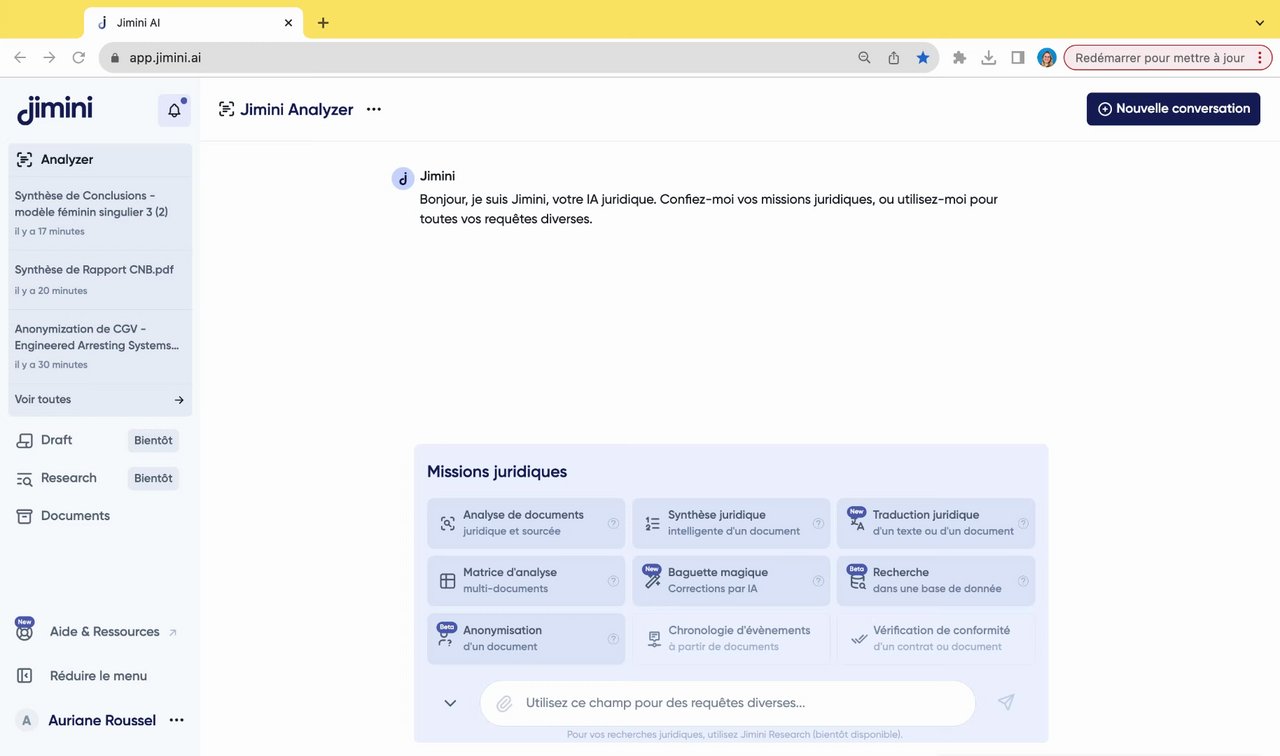1280x756 pixels.
Task: Click the Auriane Roussel avatar
Action: 27,720
